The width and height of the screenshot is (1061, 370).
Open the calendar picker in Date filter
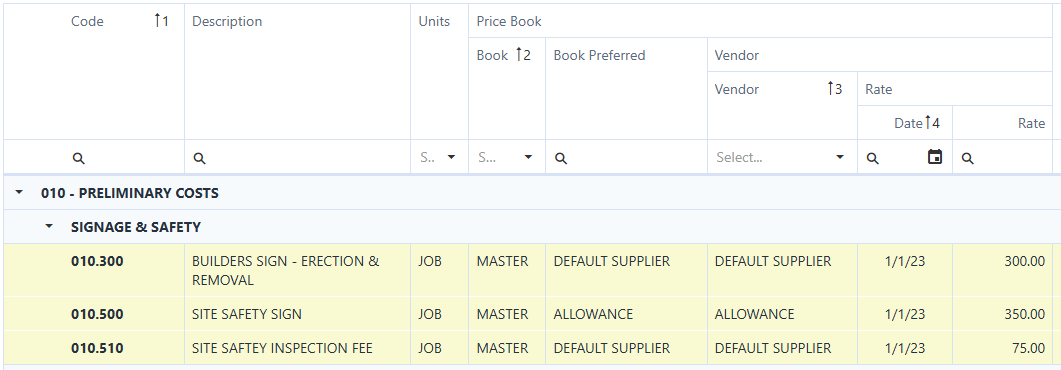tap(934, 157)
